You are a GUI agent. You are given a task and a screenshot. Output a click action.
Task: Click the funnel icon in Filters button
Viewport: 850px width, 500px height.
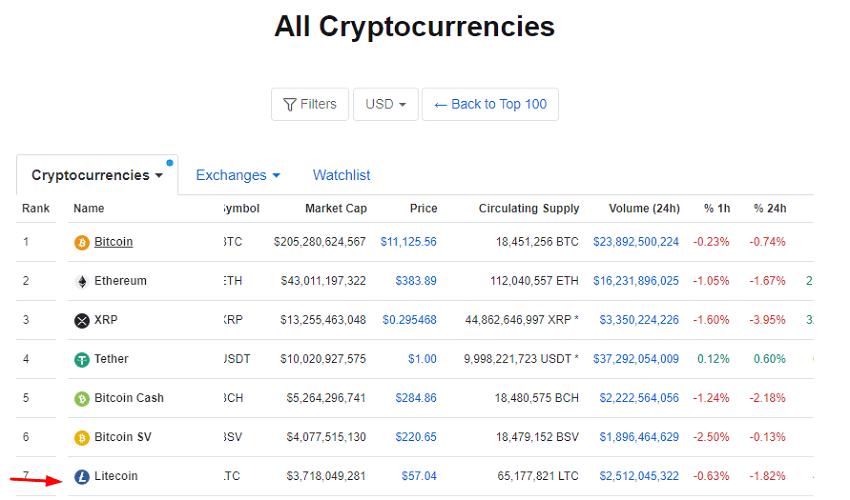pyautogui.click(x=290, y=104)
